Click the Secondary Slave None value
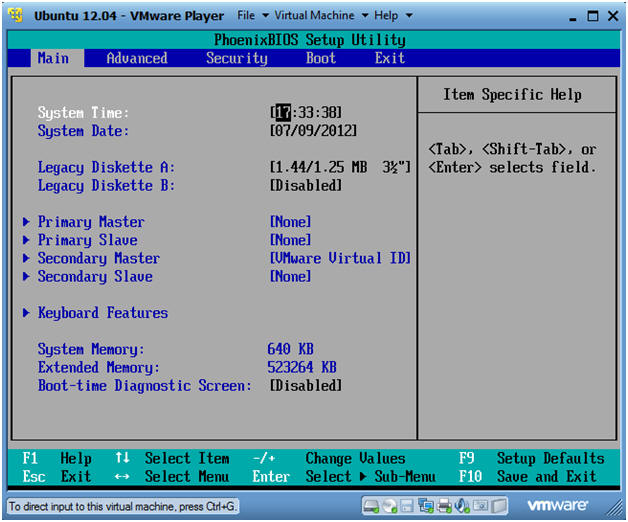Viewport: 628px width, 522px height. [x=290, y=276]
